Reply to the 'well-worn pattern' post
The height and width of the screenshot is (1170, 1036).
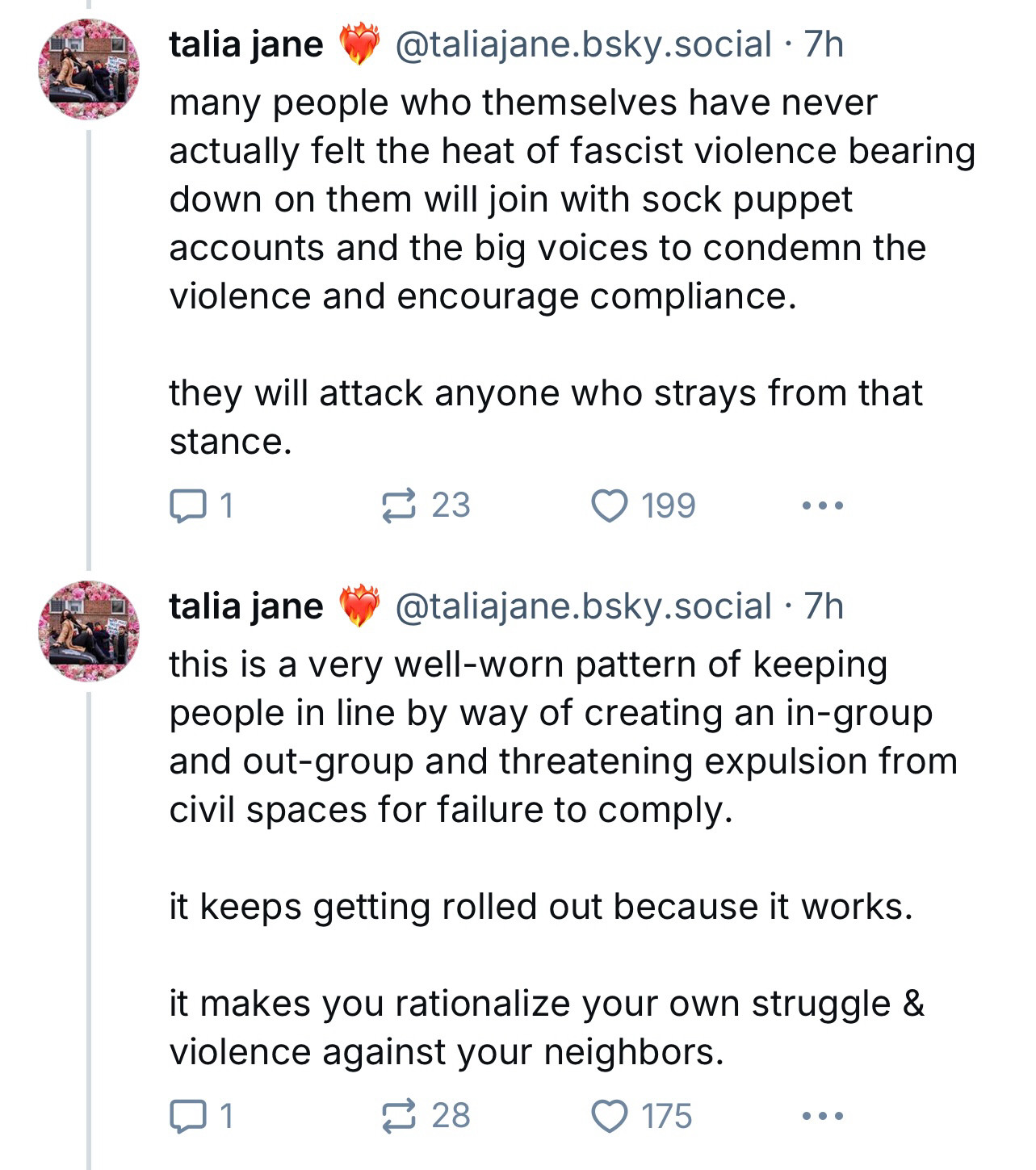click(x=201, y=1116)
